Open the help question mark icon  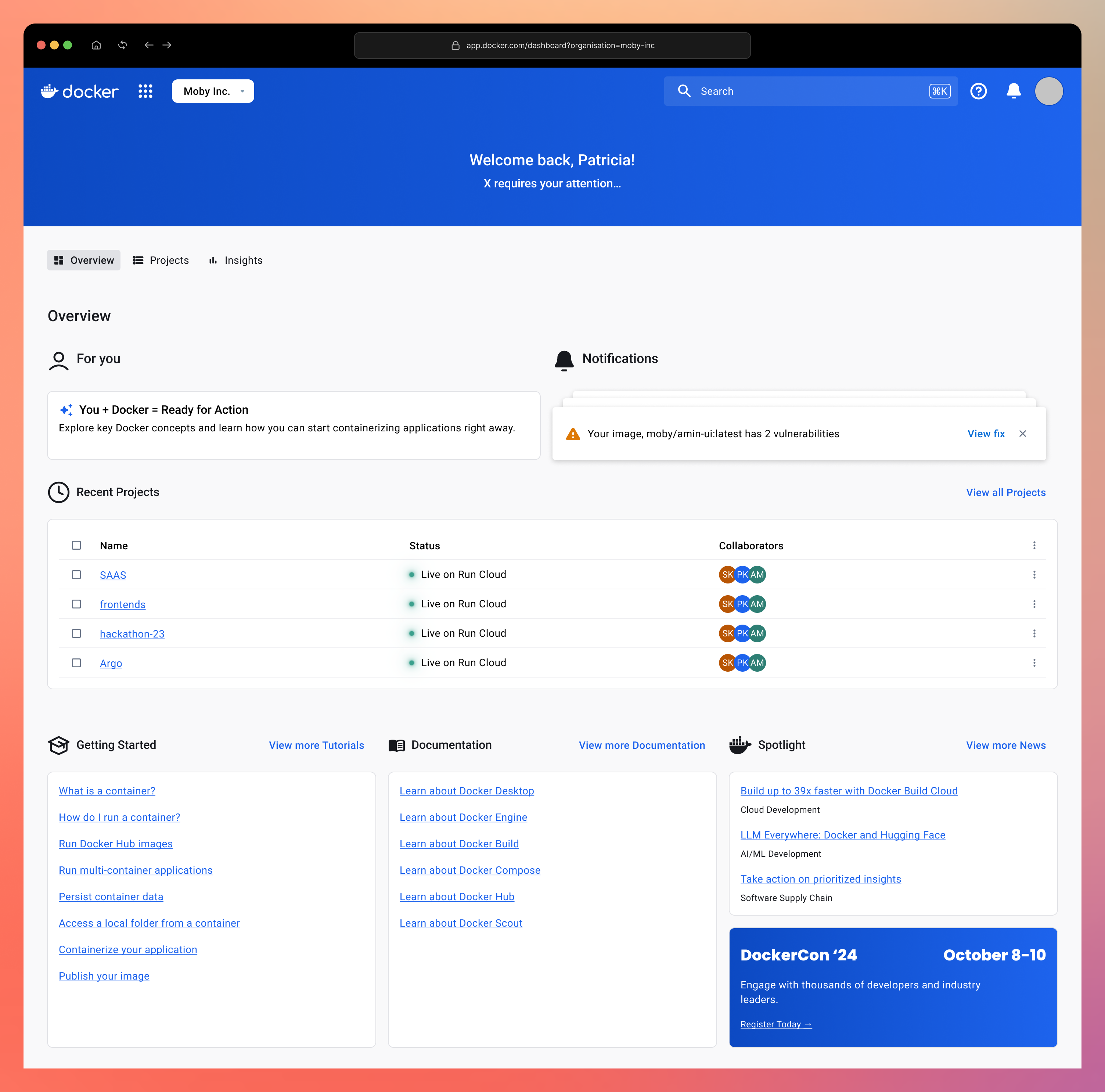pyautogui.click(x=978, y=91)
